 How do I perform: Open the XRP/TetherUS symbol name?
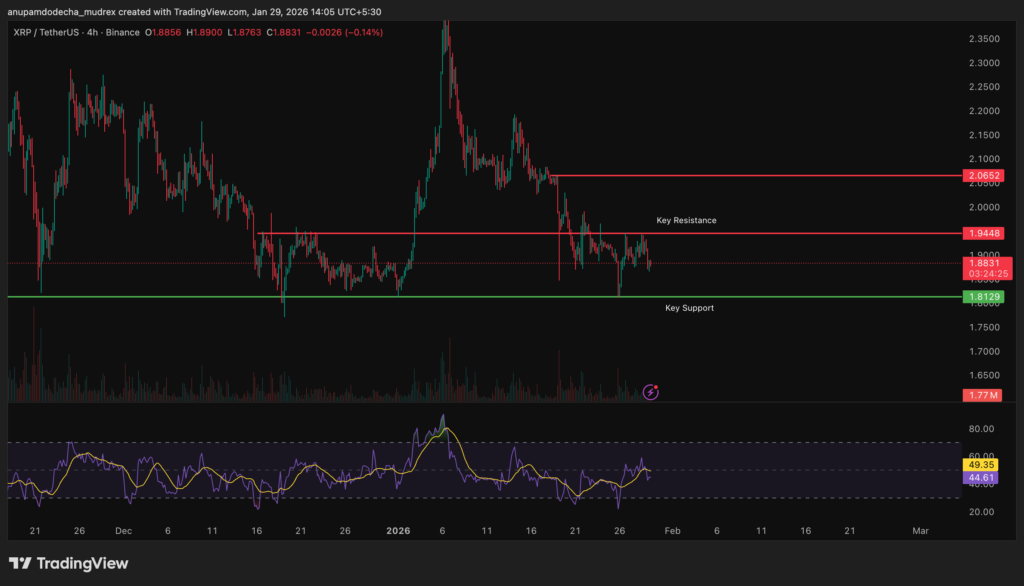click(45, 31)
